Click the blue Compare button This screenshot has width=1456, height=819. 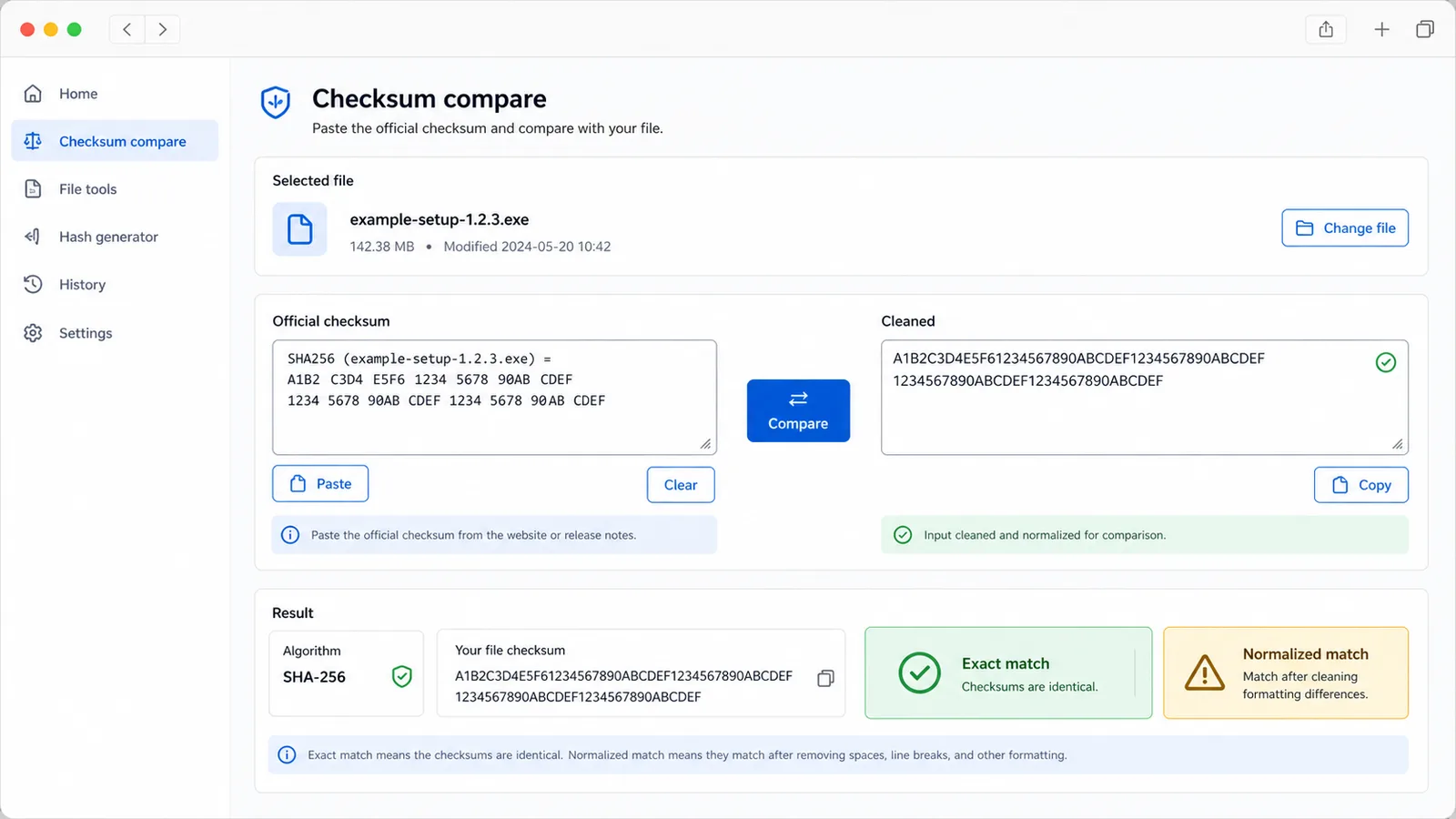[x=798, y=410]
